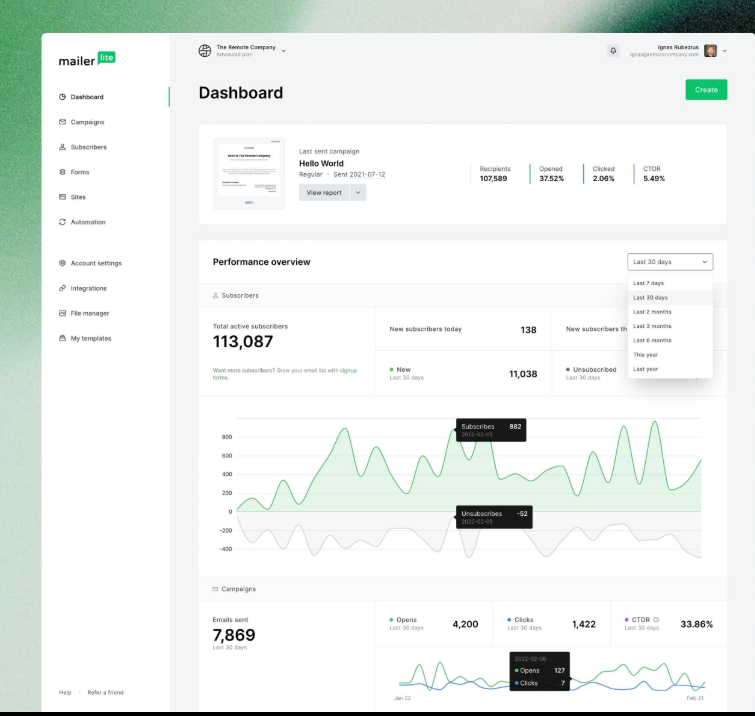Click the Refer a friend link

(x=105, y=692)
